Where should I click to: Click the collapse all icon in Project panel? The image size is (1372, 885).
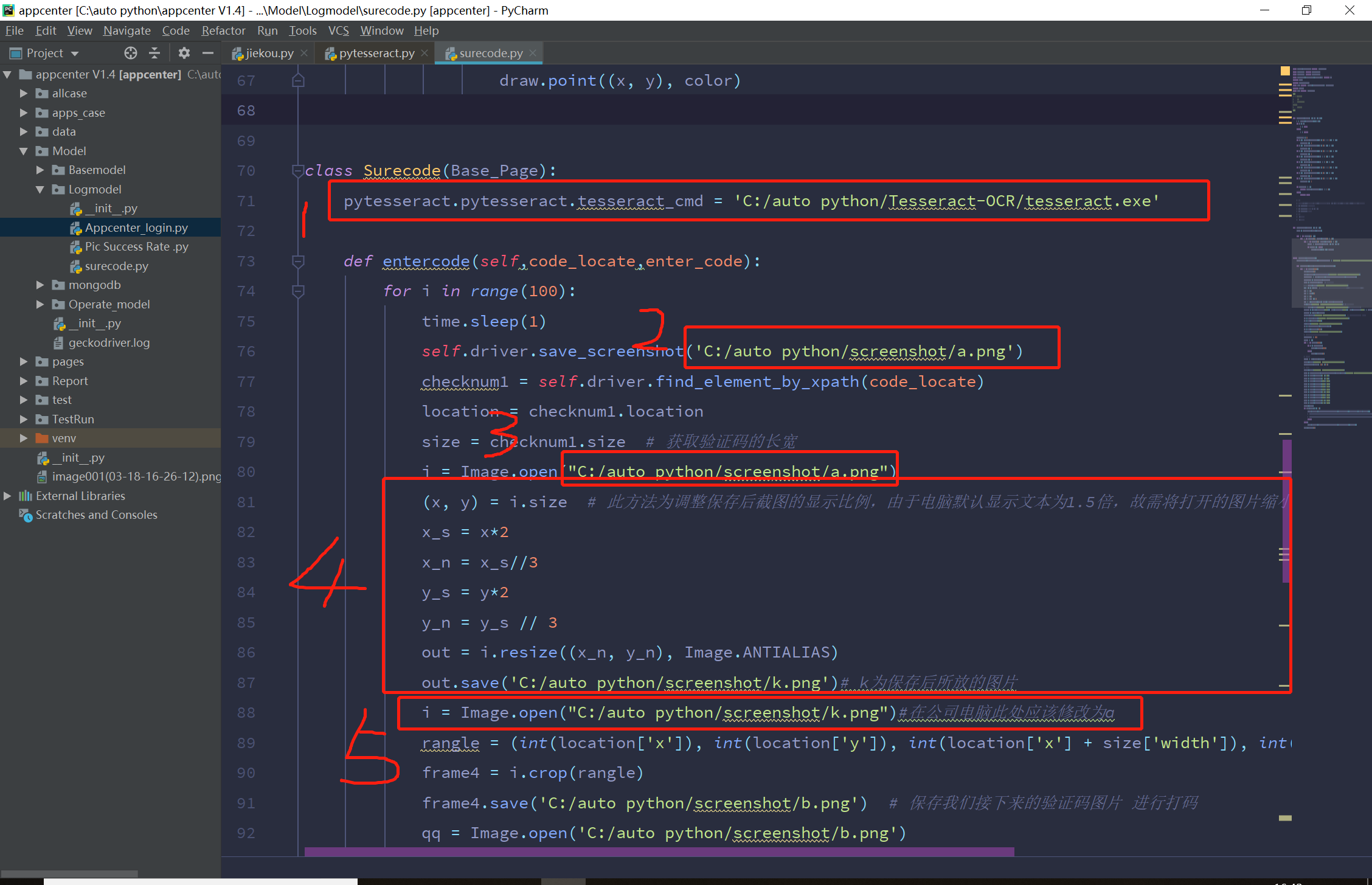point(154,53)
